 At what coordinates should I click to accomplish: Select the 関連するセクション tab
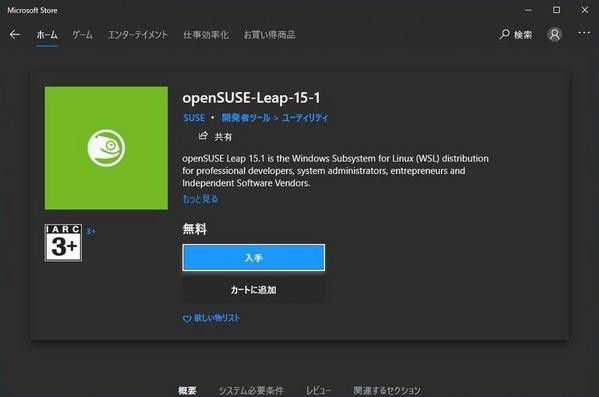coord(387,391)
